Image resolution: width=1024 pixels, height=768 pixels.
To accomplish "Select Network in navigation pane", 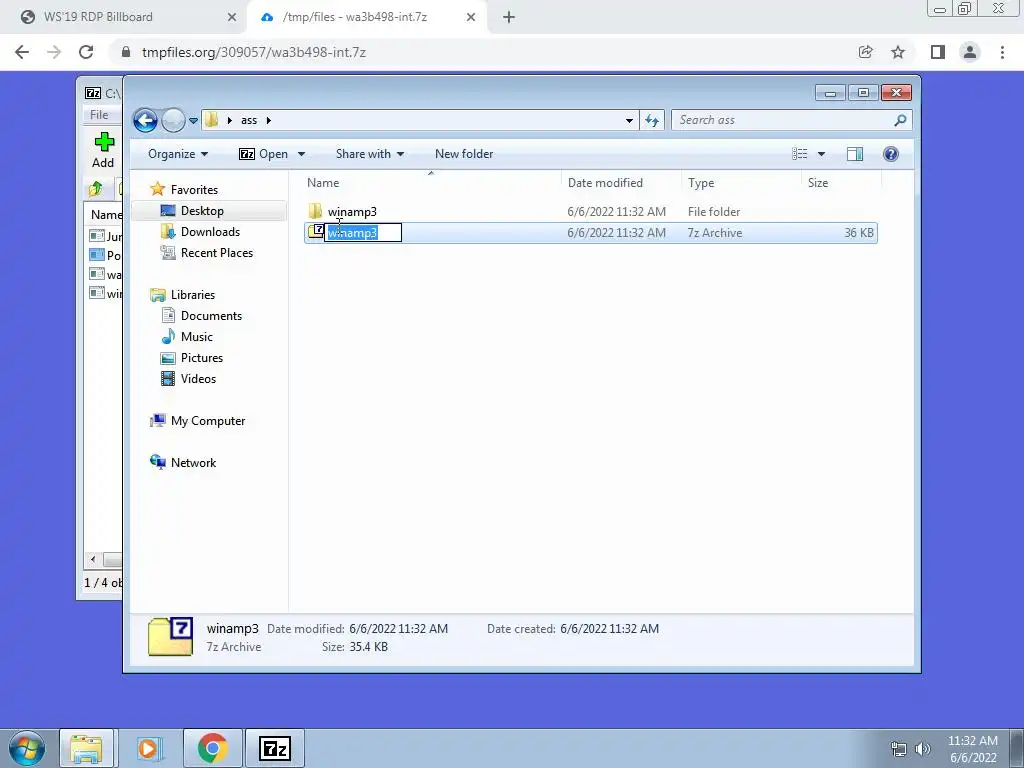I will (x=193, y=463).
